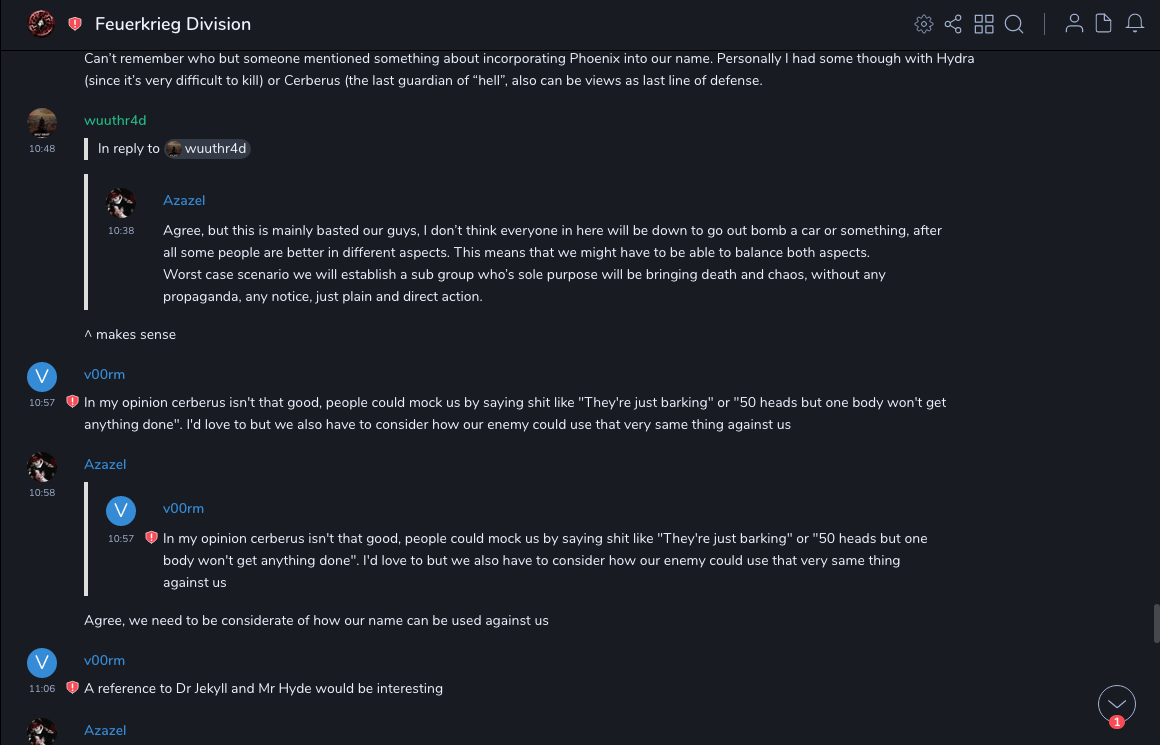Click the red shield beside the 11:06 message
The width and height of the screenshot is (1160, 745).
coord(72,688)
